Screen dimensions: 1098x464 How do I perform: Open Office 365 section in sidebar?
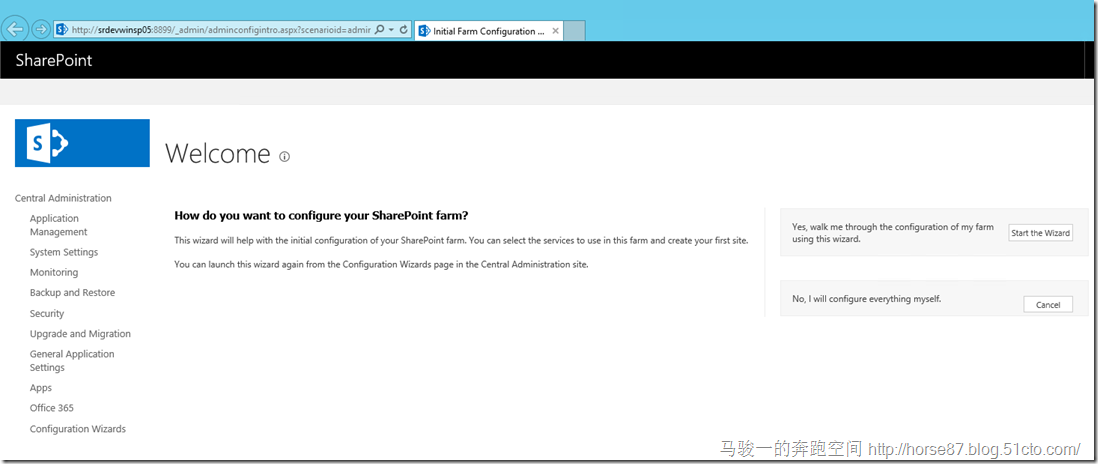pyautogui.click(x=52, y=408)
